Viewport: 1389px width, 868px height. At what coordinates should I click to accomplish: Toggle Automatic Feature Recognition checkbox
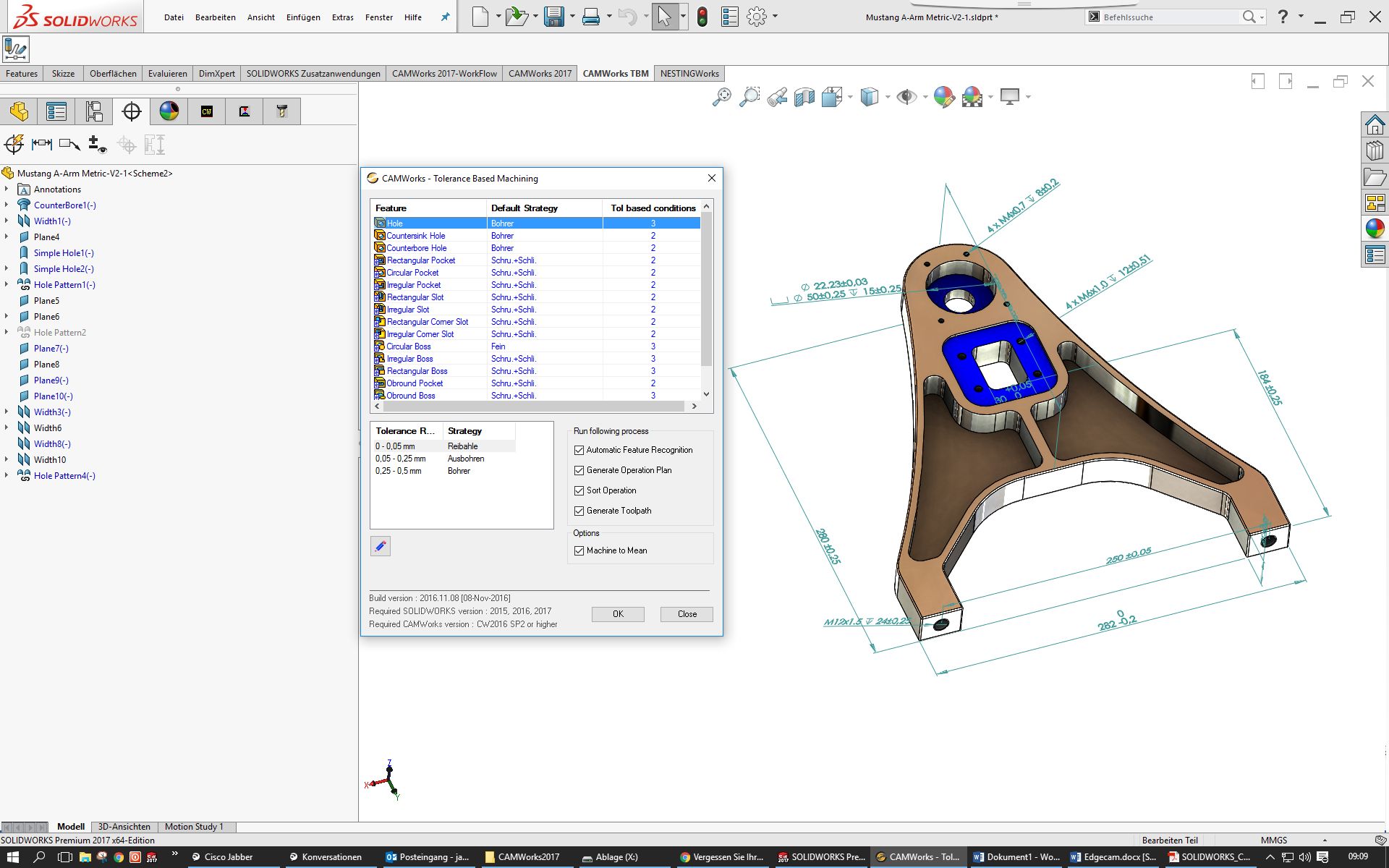coord(579,450)
